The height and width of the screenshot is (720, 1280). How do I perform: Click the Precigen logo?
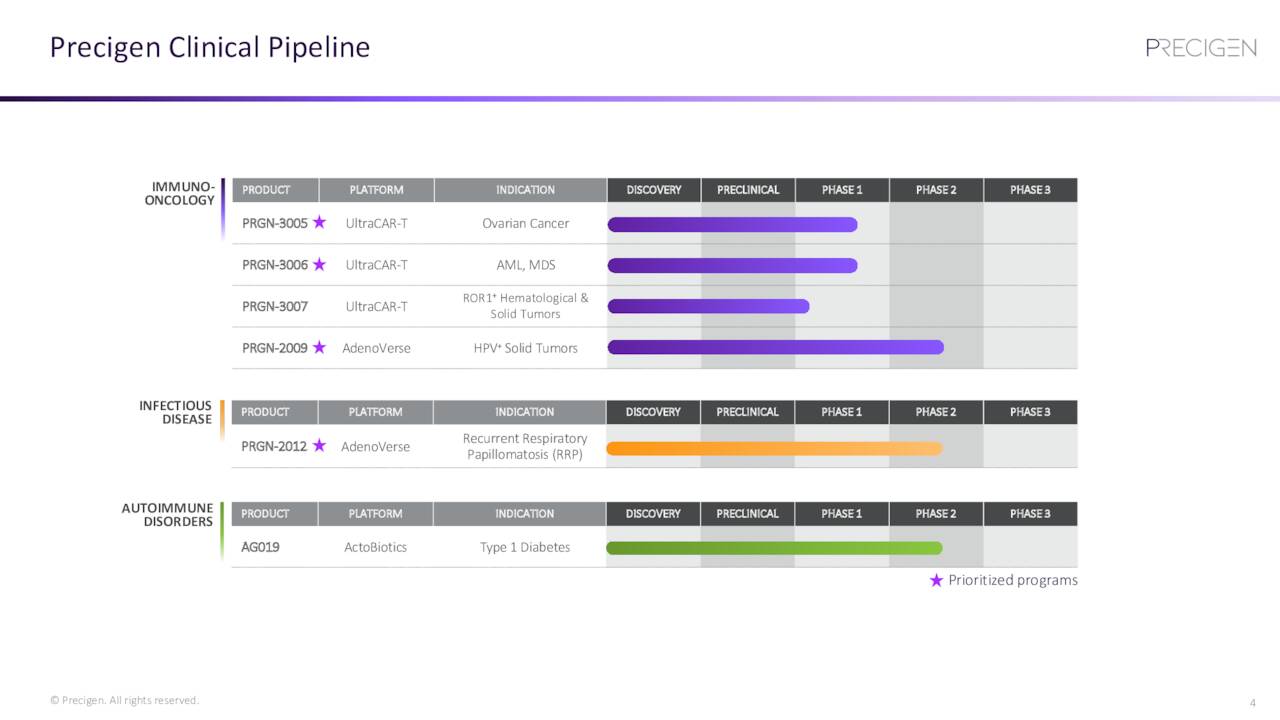pyautogui.click(x=1201, y=47)
